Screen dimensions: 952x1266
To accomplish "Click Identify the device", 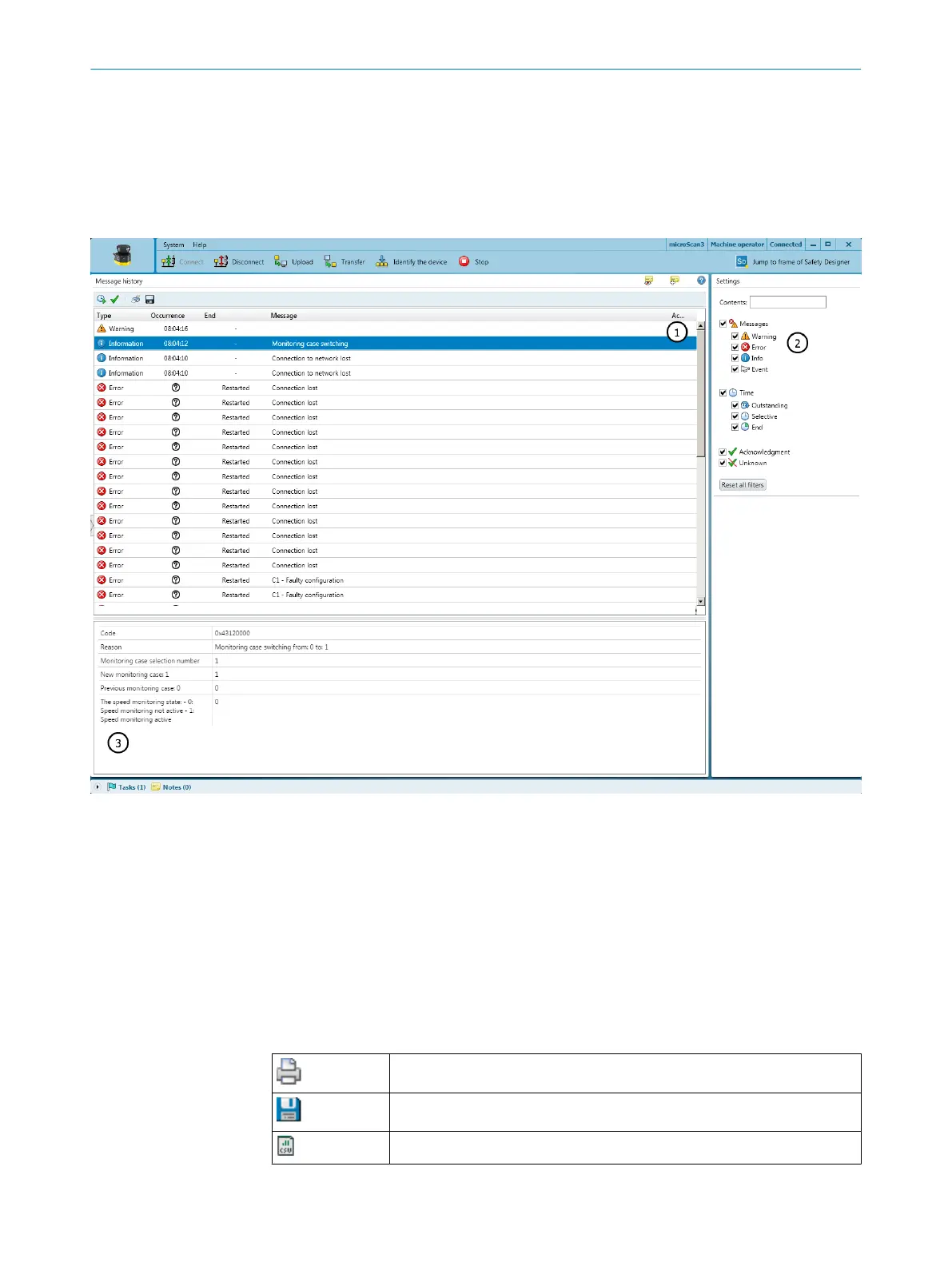I will point(412,261).
